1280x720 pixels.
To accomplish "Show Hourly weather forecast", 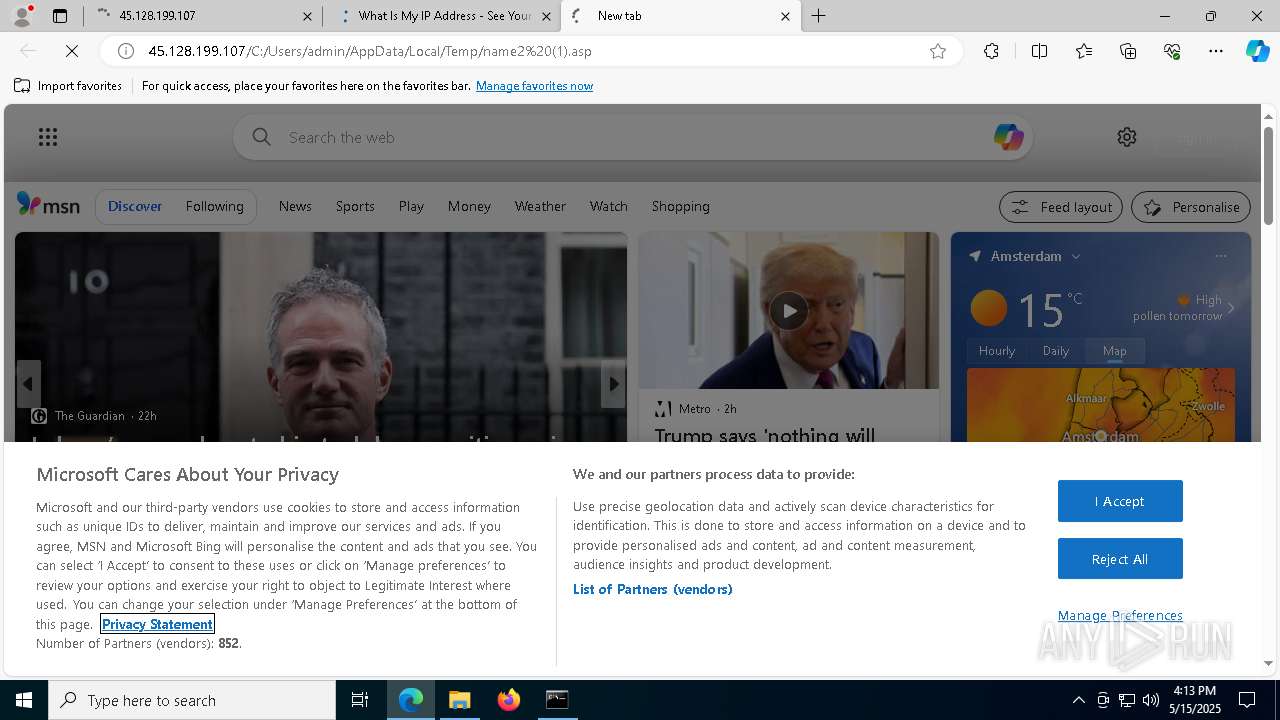I will click(x=996, y=351).
